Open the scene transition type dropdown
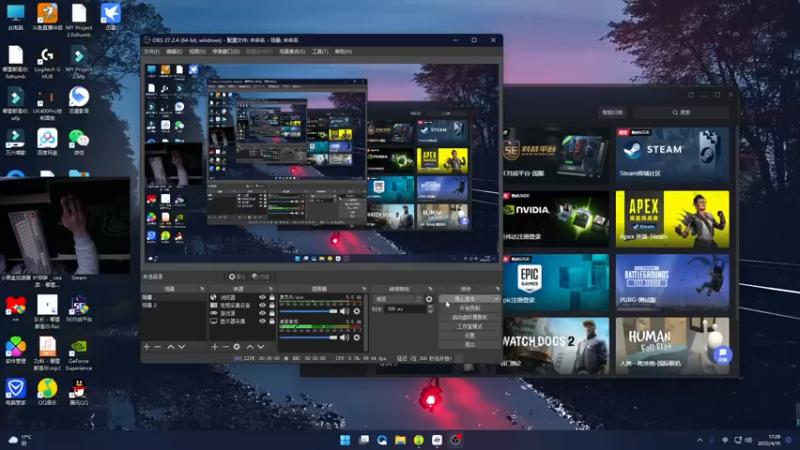This screenshot has height=450, width=800. tap(398, 299)
